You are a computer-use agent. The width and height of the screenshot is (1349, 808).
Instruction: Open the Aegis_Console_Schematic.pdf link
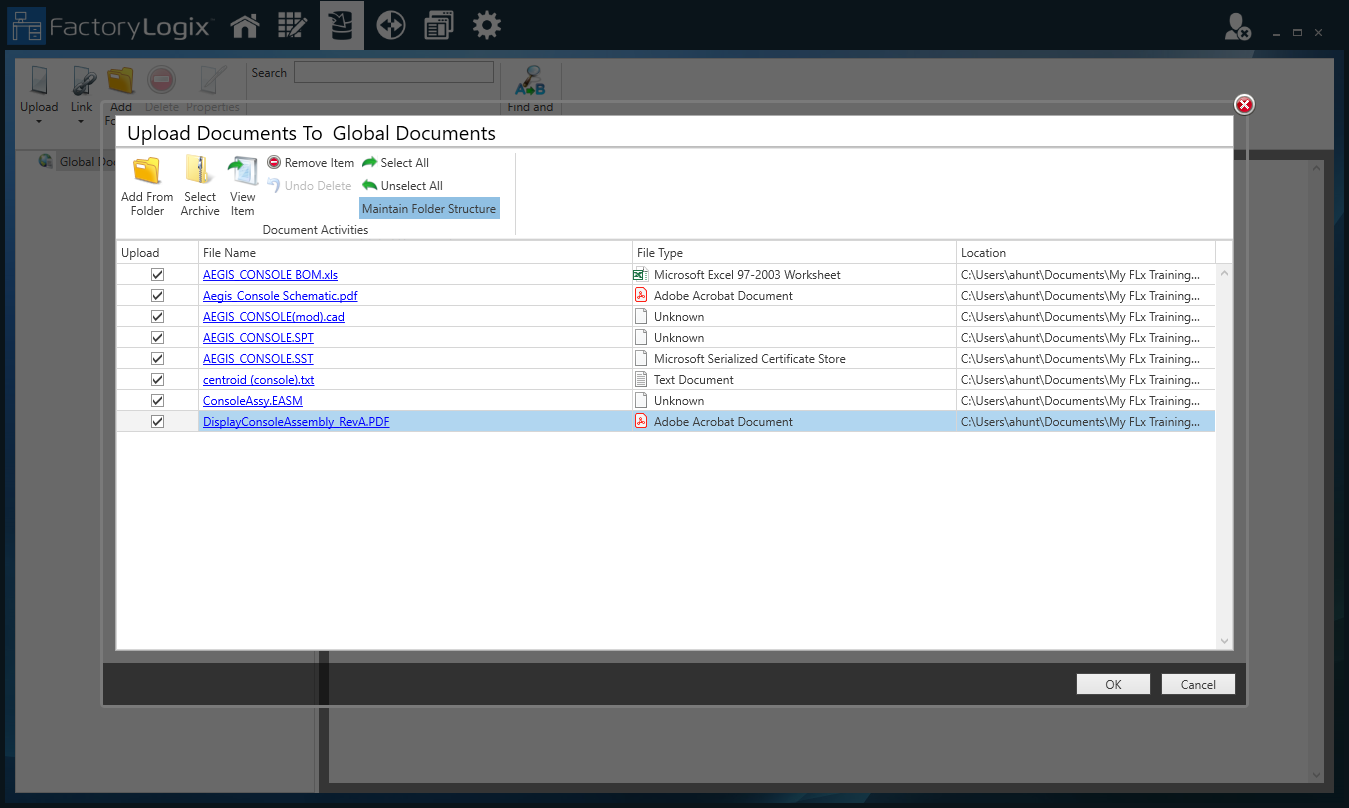279,295
